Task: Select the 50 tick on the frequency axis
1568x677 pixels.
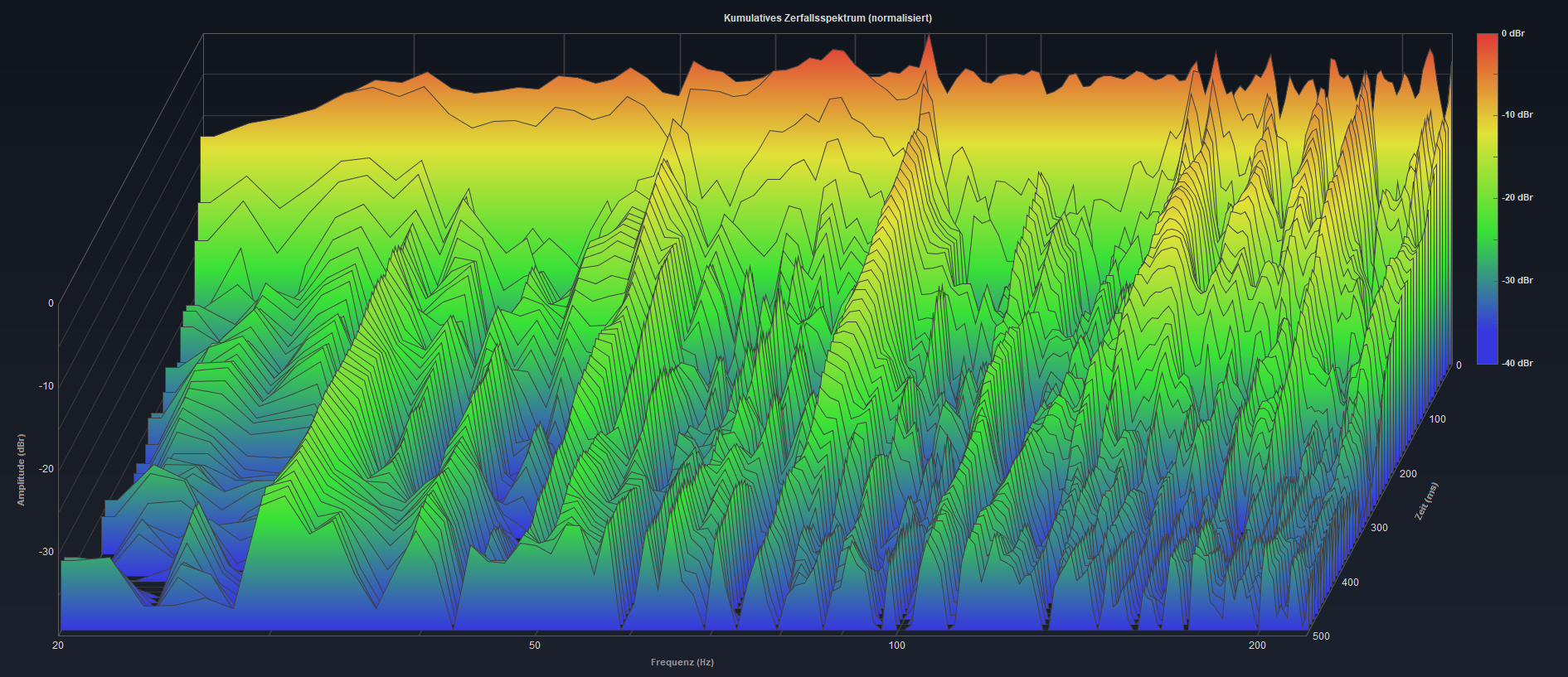Action: click(x=535, y=646)
